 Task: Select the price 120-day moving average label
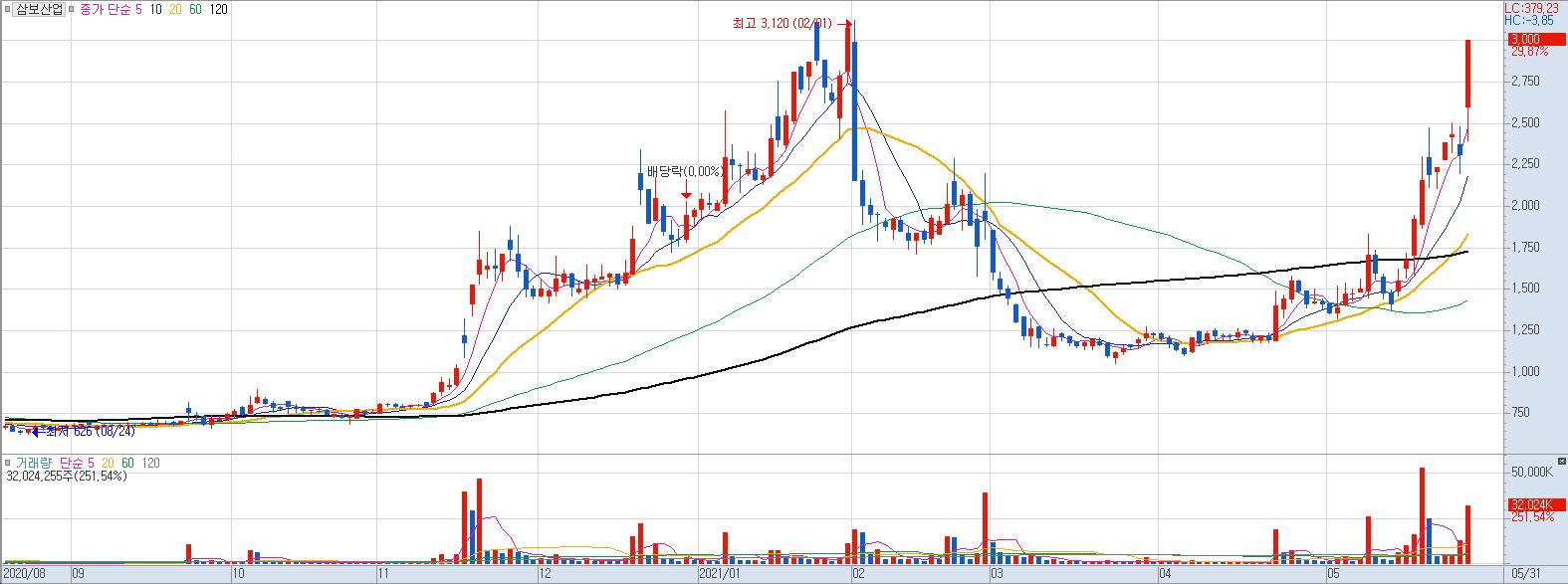pos(221,9)
